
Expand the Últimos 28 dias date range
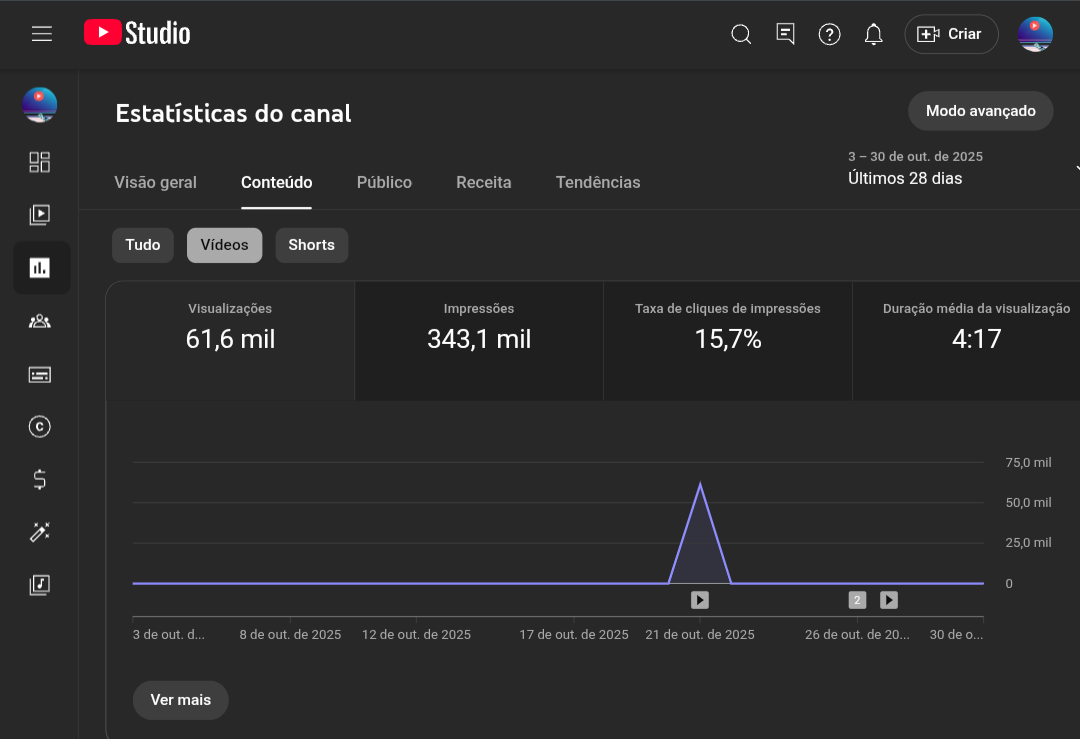click(960, 170)
